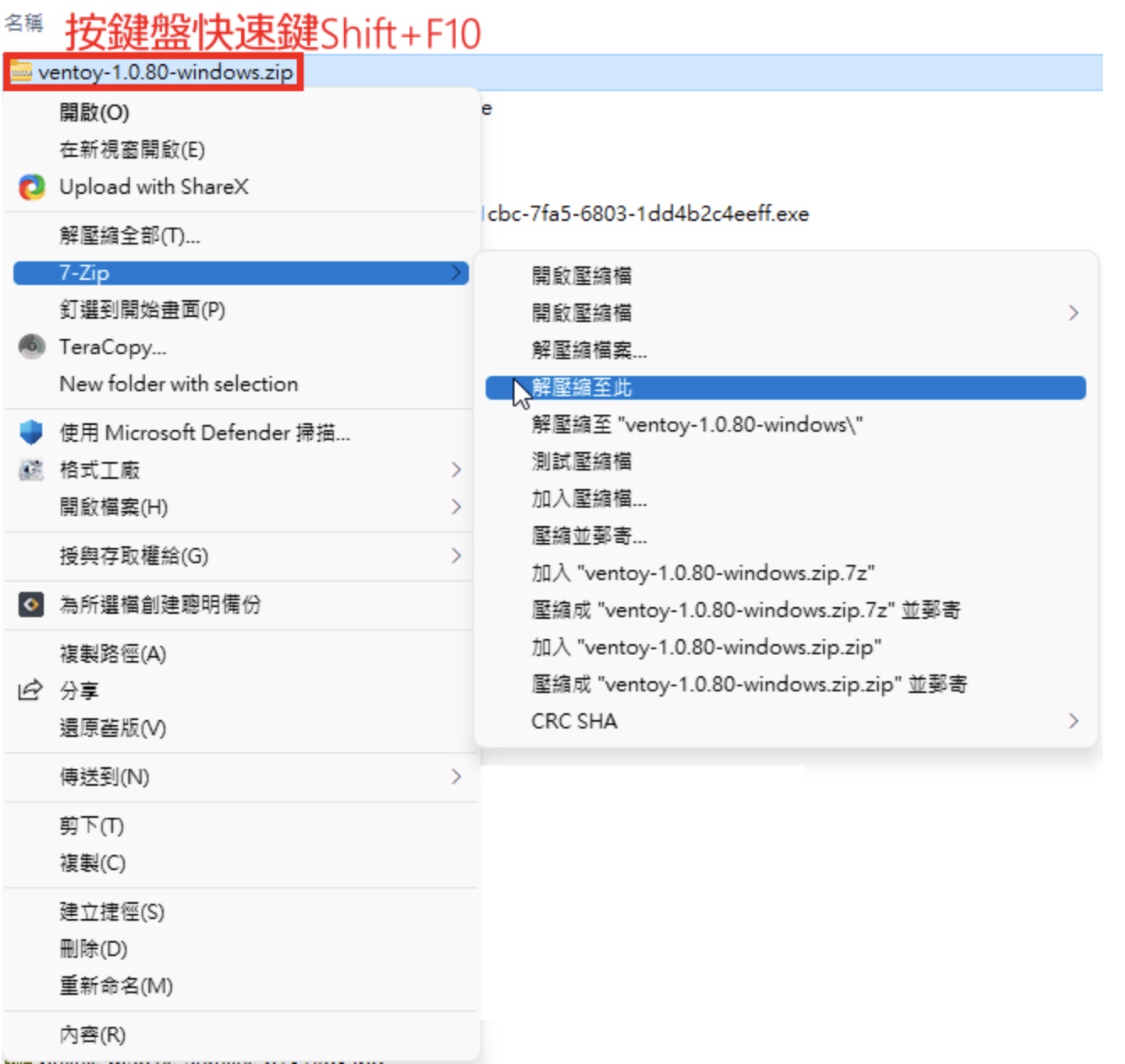Click the icon beside 為所選檔創建聰明備份
1125x1064 pixels.
[x=31, y=605]
